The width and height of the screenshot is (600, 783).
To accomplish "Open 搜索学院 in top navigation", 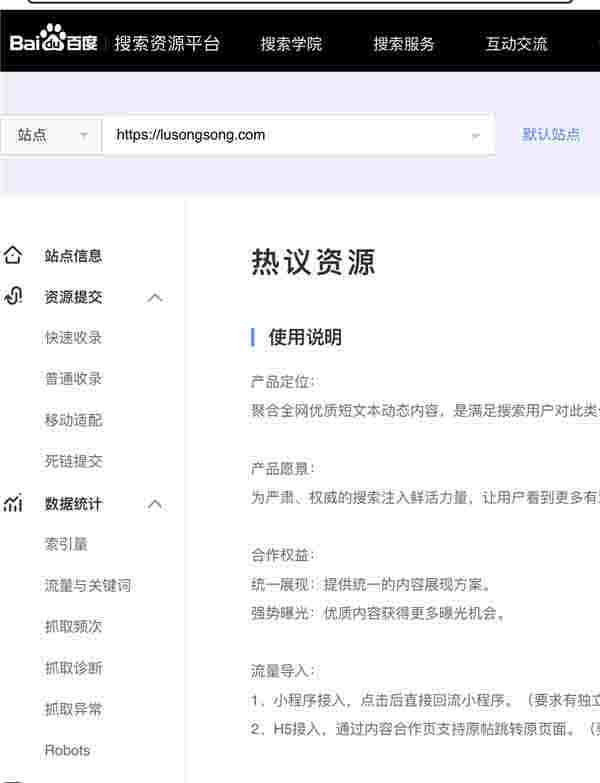I will coord(291,44).
